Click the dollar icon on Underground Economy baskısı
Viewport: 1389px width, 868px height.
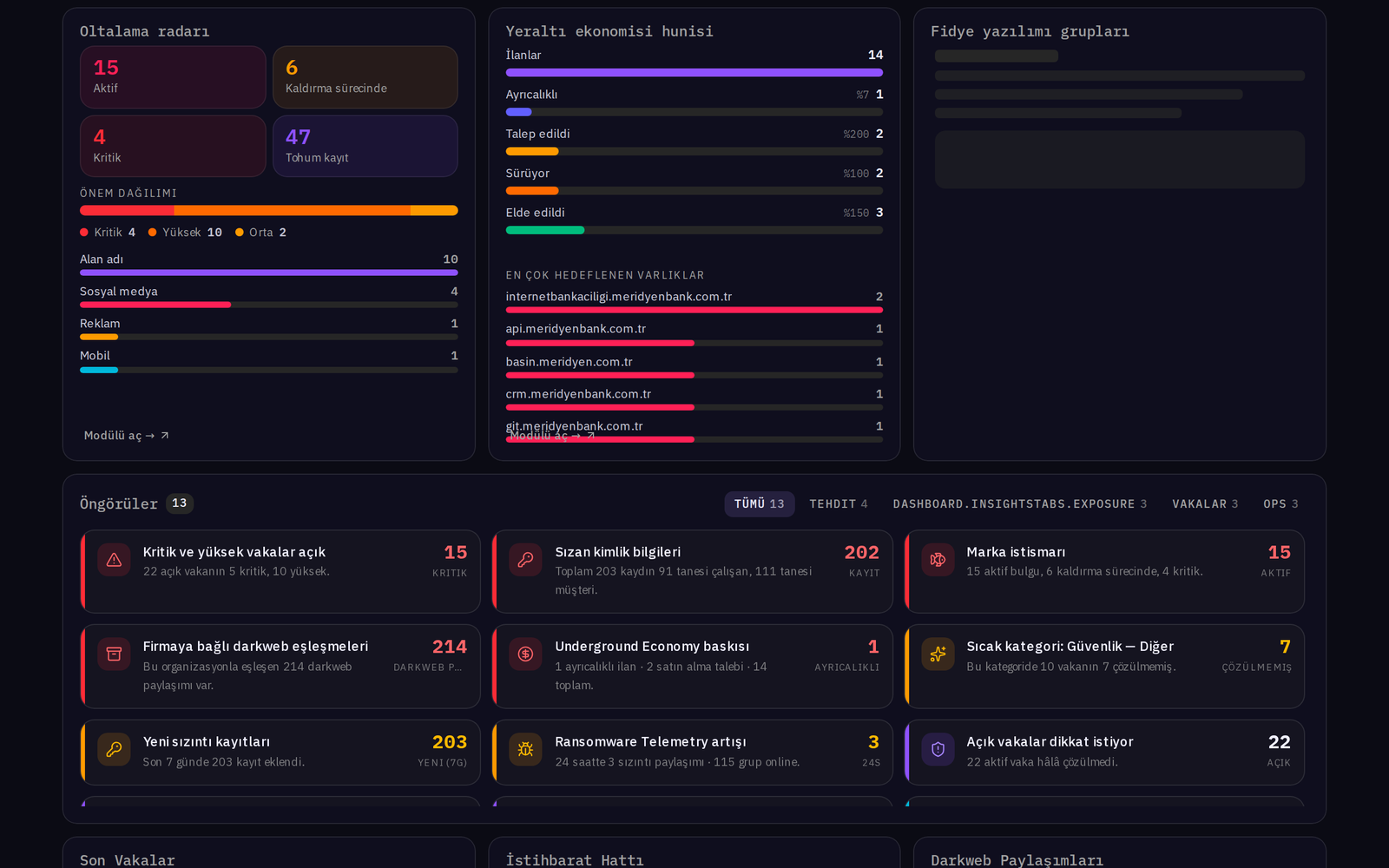pyautogui.click(x=525, y=654)
